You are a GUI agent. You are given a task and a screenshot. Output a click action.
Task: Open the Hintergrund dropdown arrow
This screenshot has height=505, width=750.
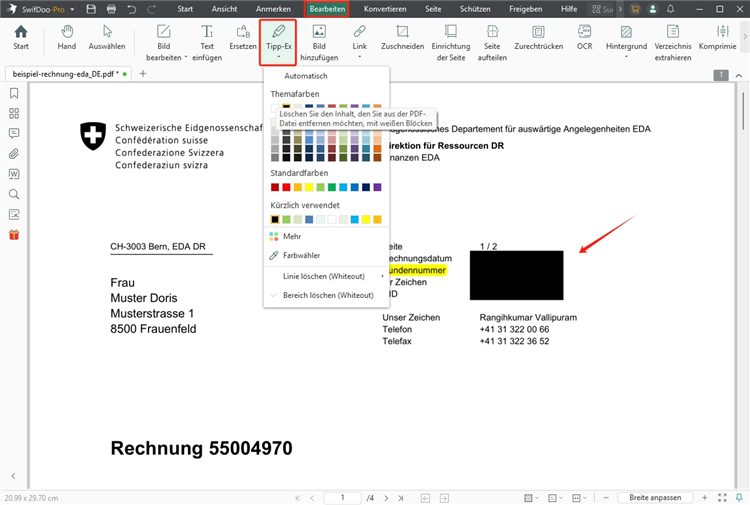pos(626,57)
